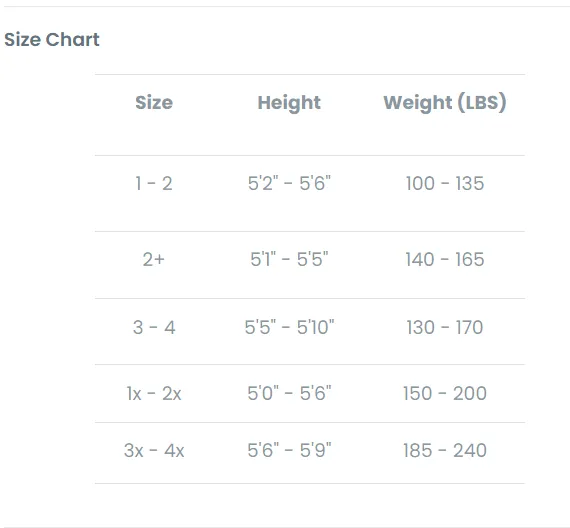
Task: Click the size 3 - 4 cell
Action: point(154,327)
